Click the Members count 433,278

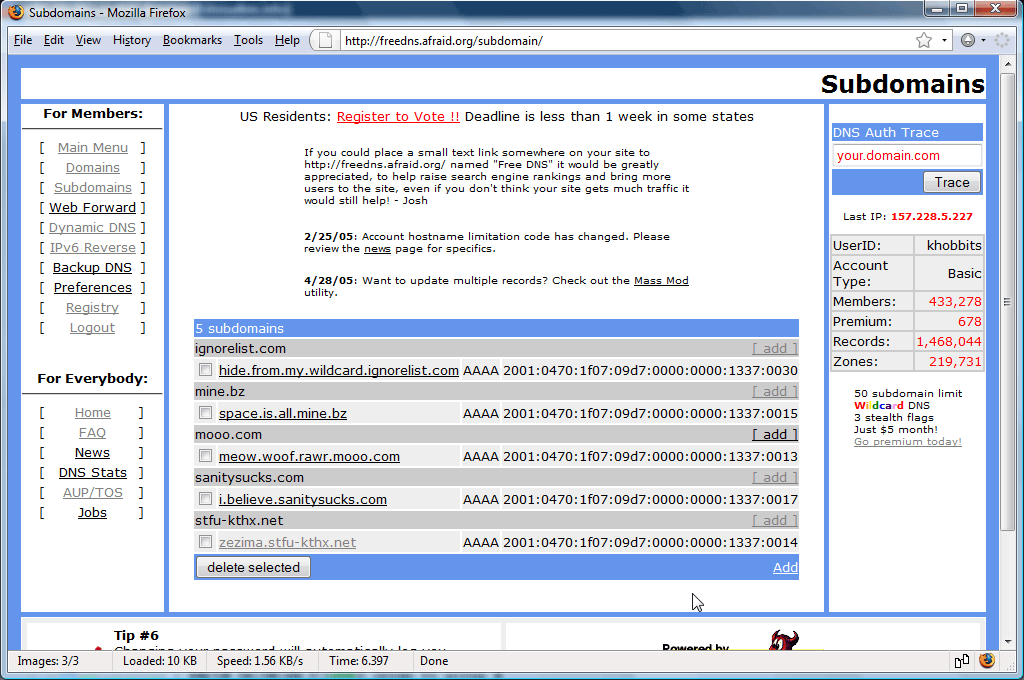coord(955,302)
